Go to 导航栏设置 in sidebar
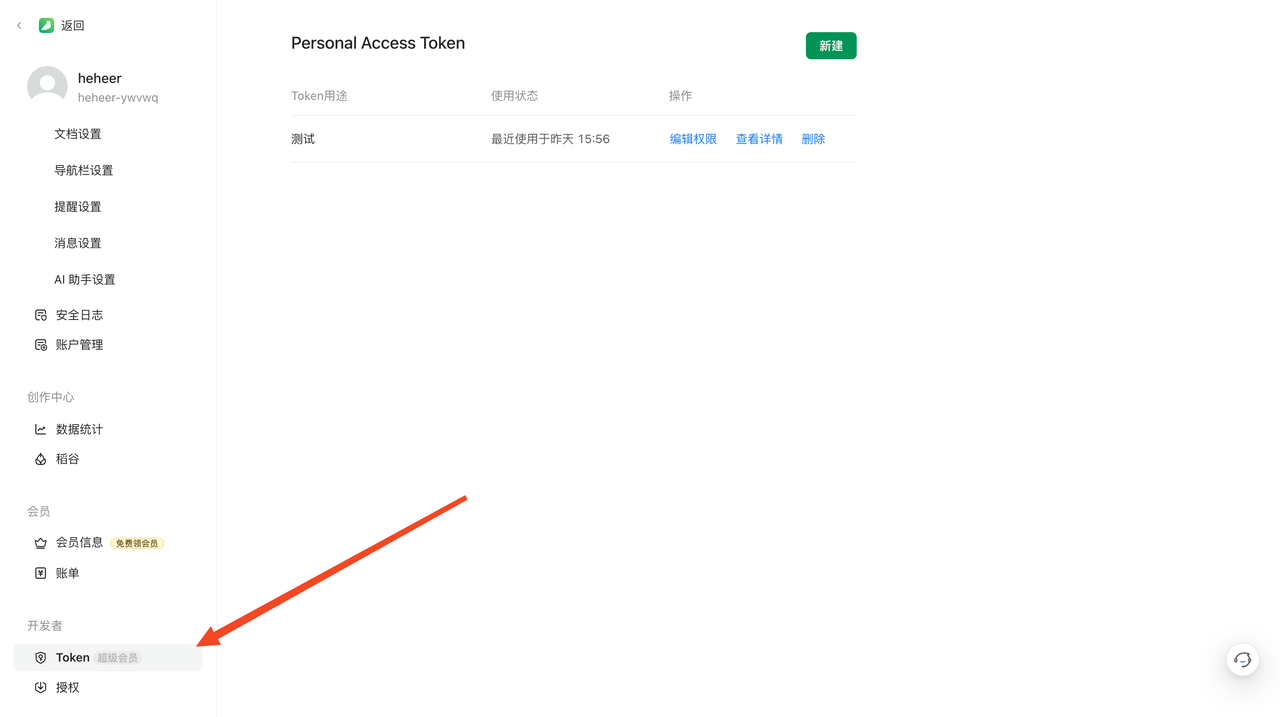 pos(84,171)
